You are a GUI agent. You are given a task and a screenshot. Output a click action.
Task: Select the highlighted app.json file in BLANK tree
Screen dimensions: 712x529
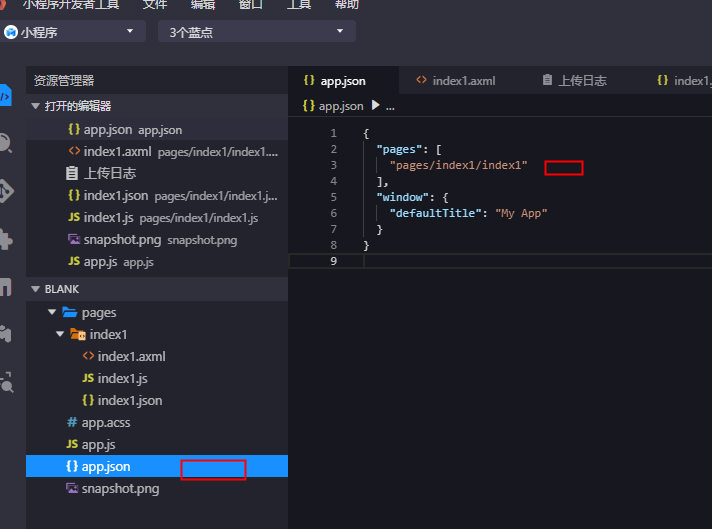click(157, 466)
